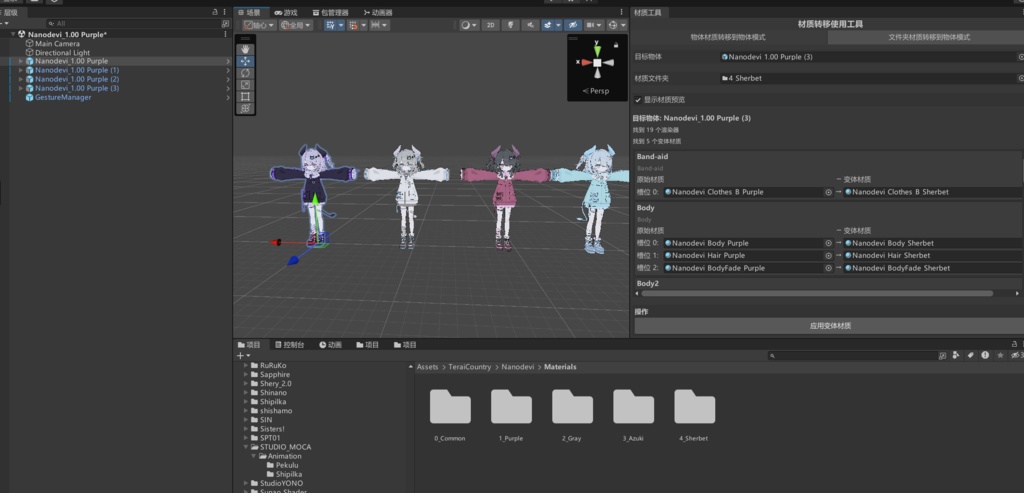
Task: Click the project favorites star icon
Action: click(x=1000, y=355)
